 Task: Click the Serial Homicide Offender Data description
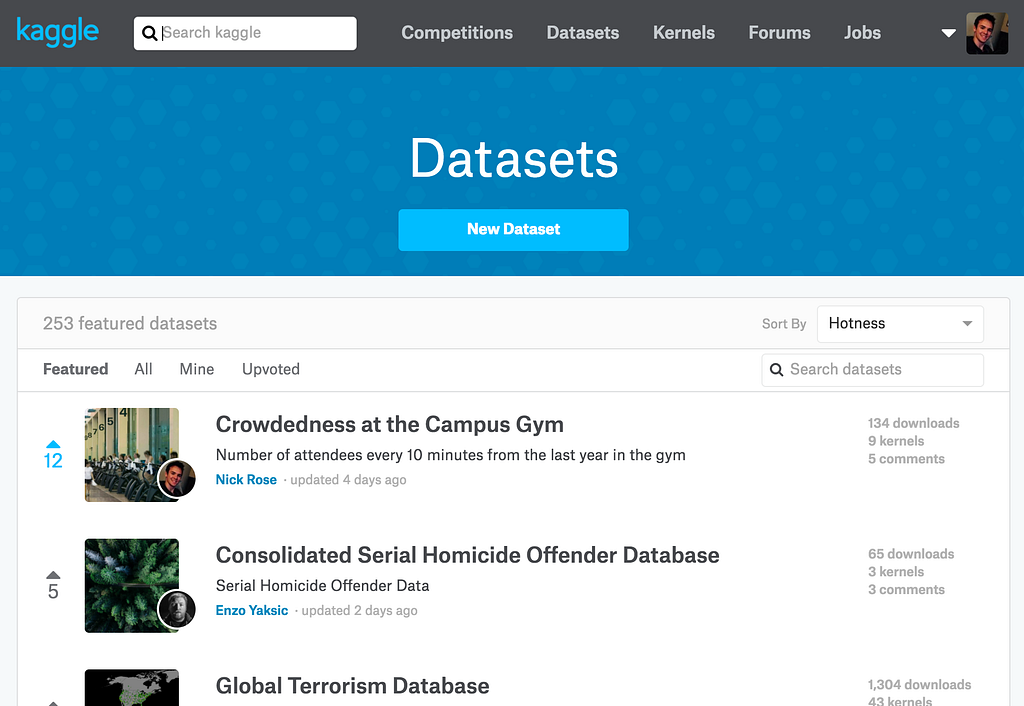point(323,586)
